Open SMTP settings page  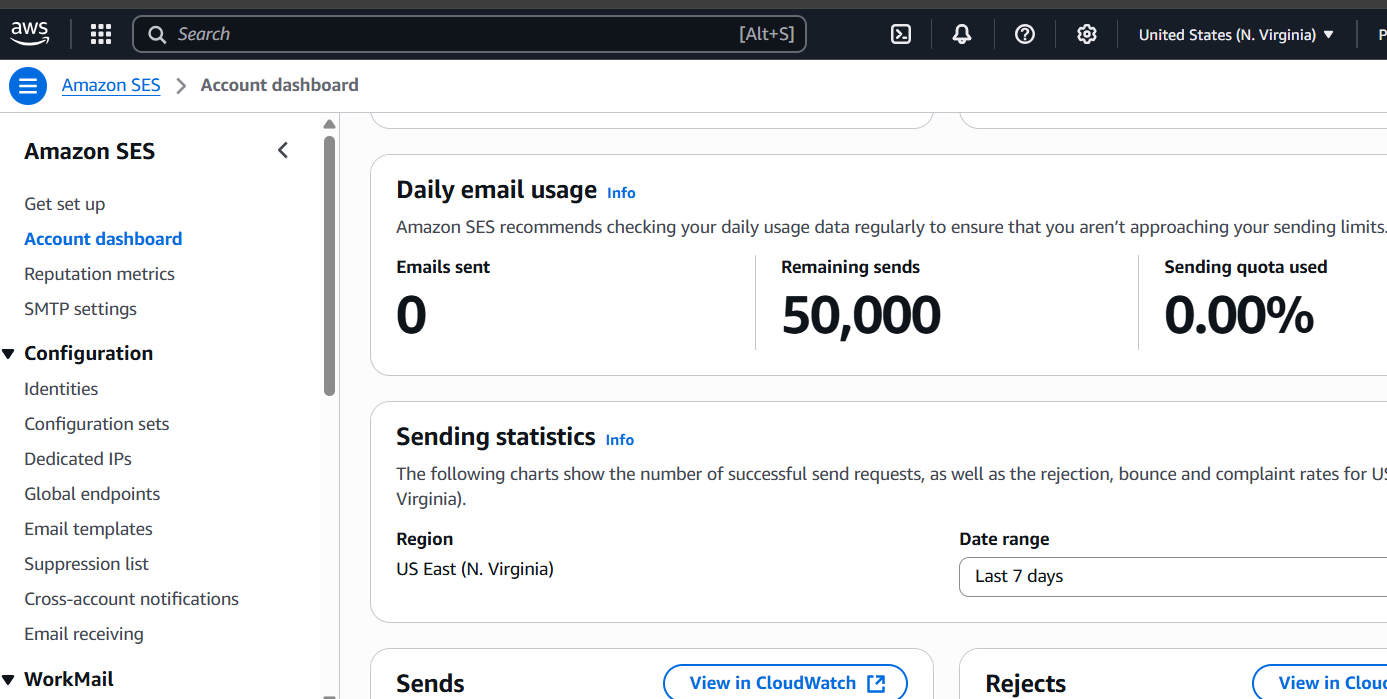click(x=80, y=309)
